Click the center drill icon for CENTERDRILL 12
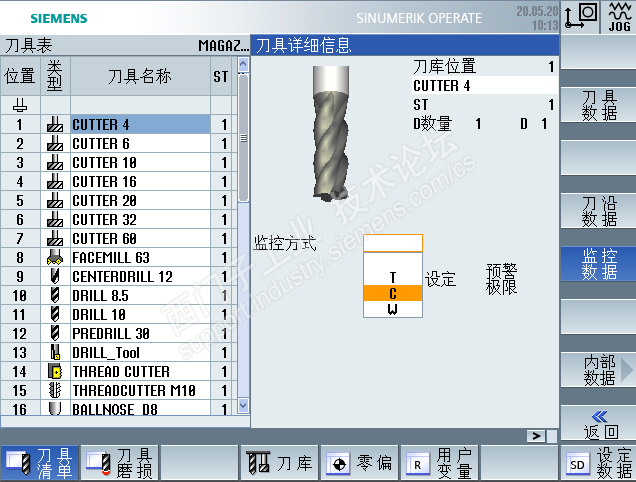The width and height of the screenshot is (636, 482). [55, 276]
